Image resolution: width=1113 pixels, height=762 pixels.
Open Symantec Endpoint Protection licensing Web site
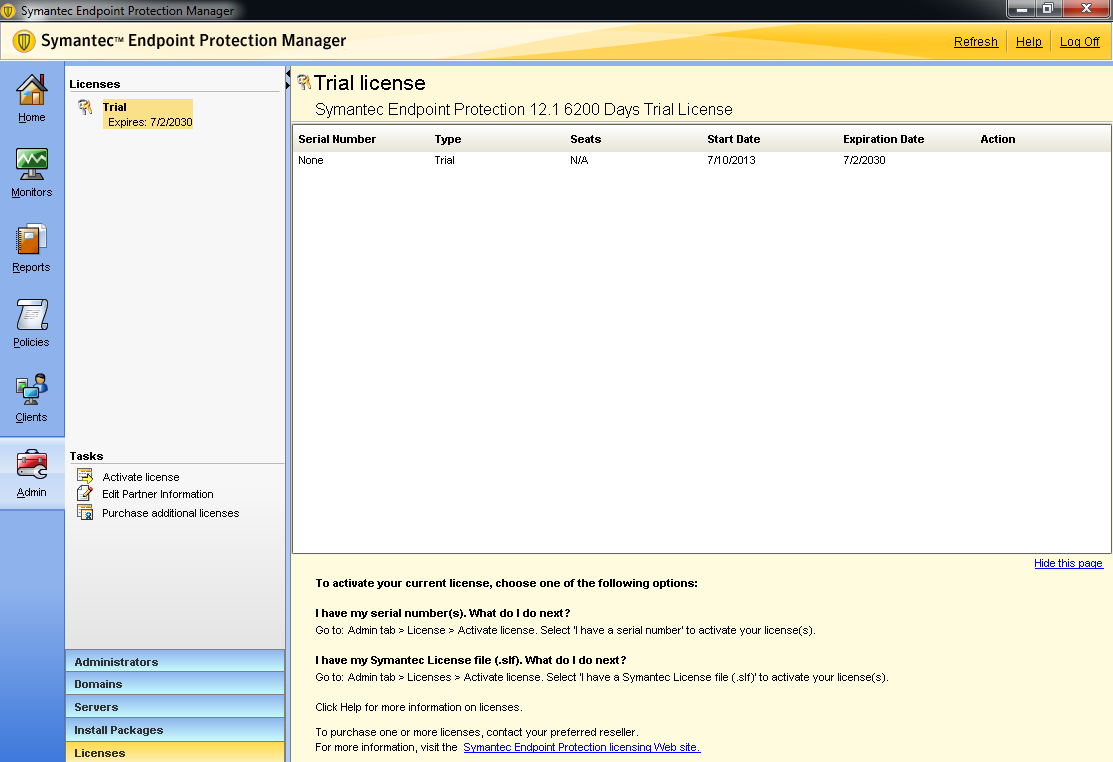(581, 747)
